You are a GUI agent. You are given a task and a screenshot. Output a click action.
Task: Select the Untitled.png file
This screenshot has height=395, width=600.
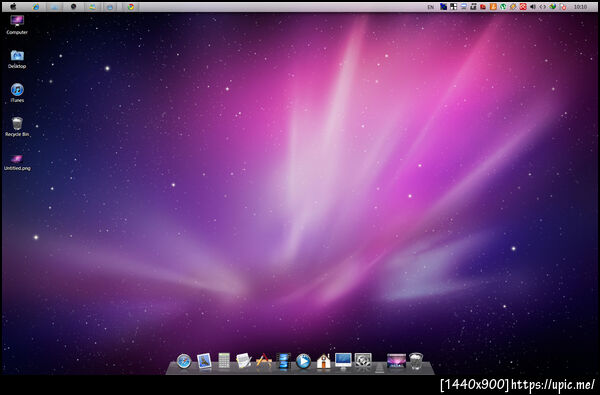(17, 162)
